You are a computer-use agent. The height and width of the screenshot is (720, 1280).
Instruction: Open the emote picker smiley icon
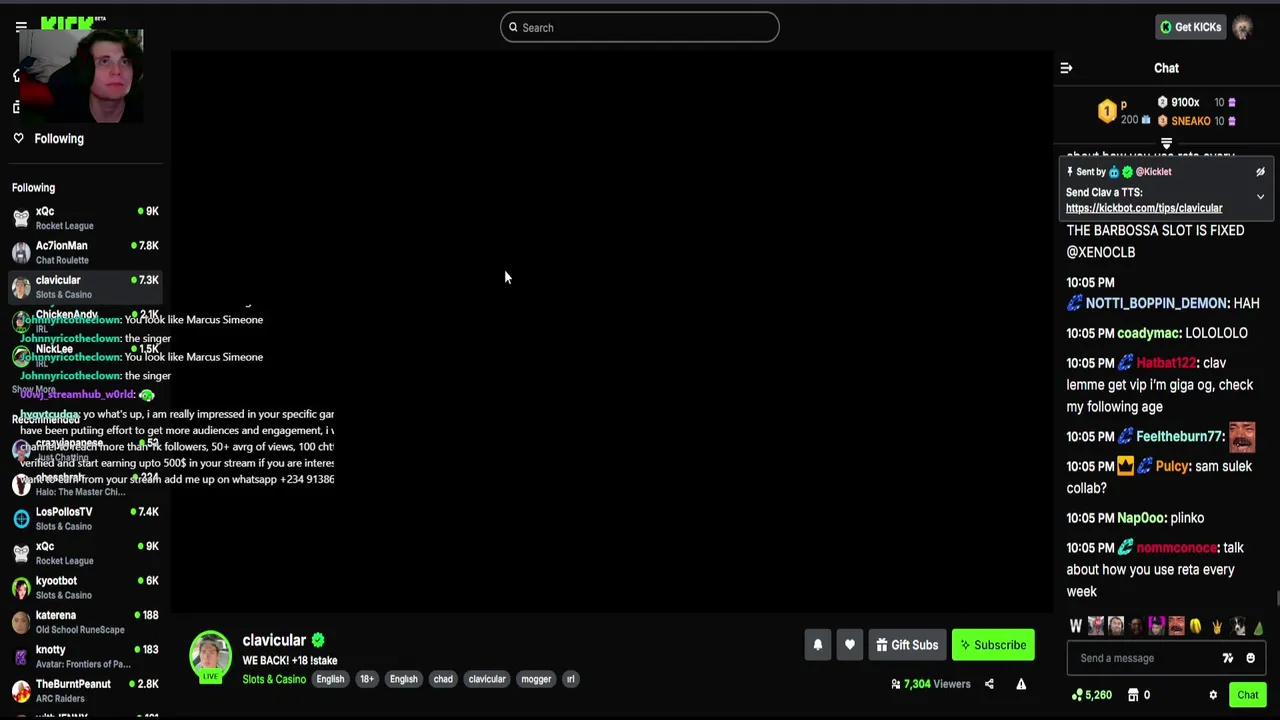click(x=1250, y=658)
